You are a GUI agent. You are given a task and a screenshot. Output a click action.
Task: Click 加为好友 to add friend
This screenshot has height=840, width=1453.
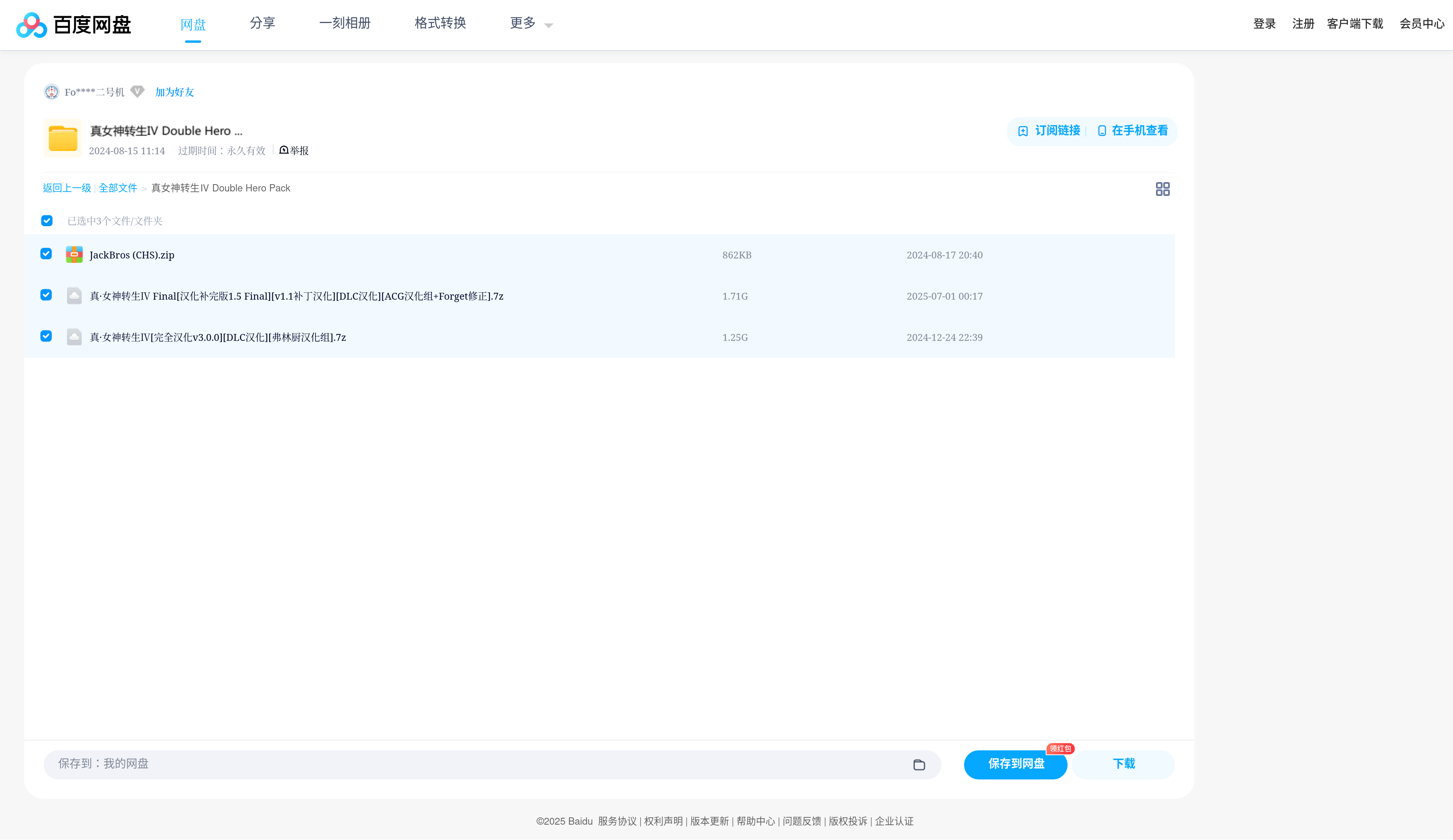175,92
